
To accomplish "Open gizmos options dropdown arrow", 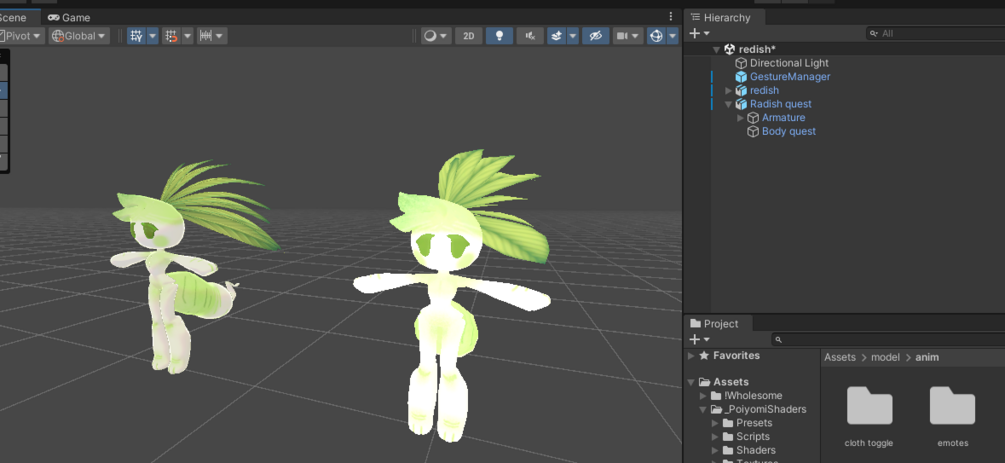I will coord(672,36).
